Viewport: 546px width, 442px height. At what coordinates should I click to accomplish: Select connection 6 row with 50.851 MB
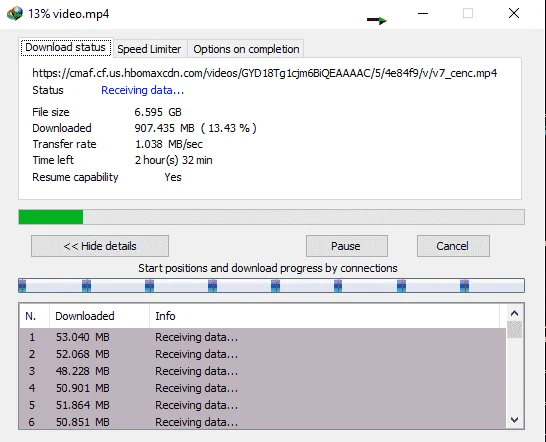coord(263,422)
